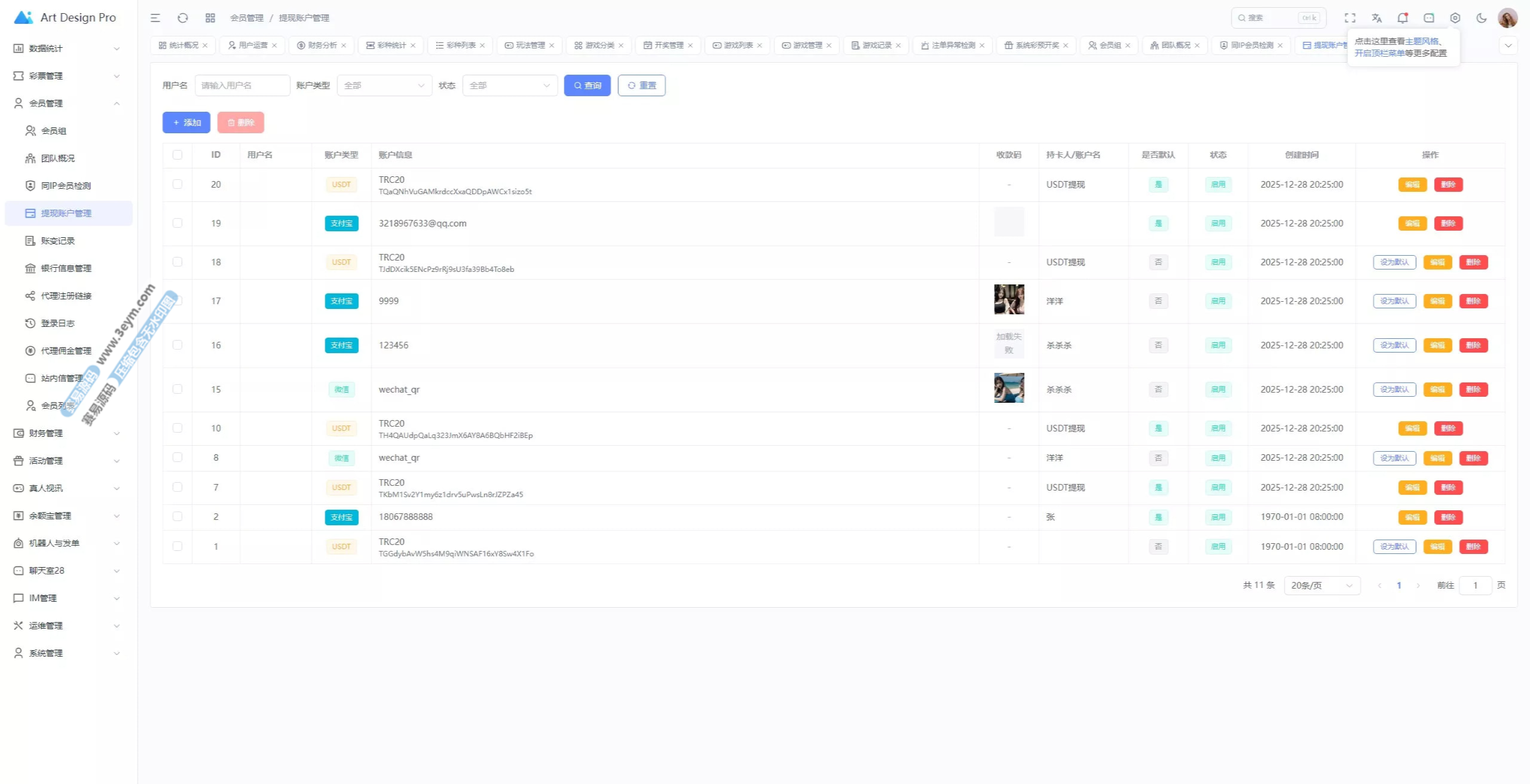
Task: Open the language translation icon
Action: 1376,18
